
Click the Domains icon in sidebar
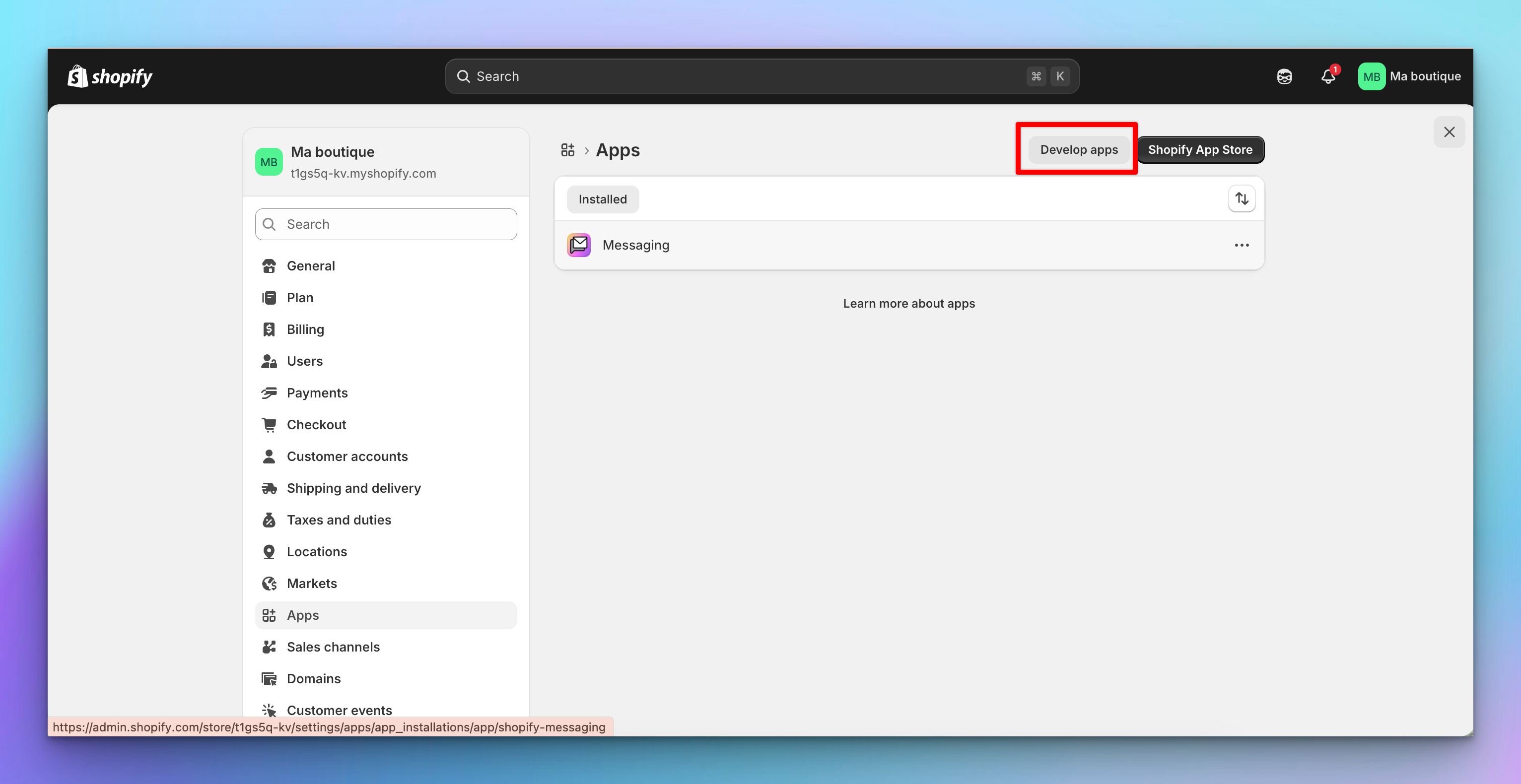click(269, 679)
